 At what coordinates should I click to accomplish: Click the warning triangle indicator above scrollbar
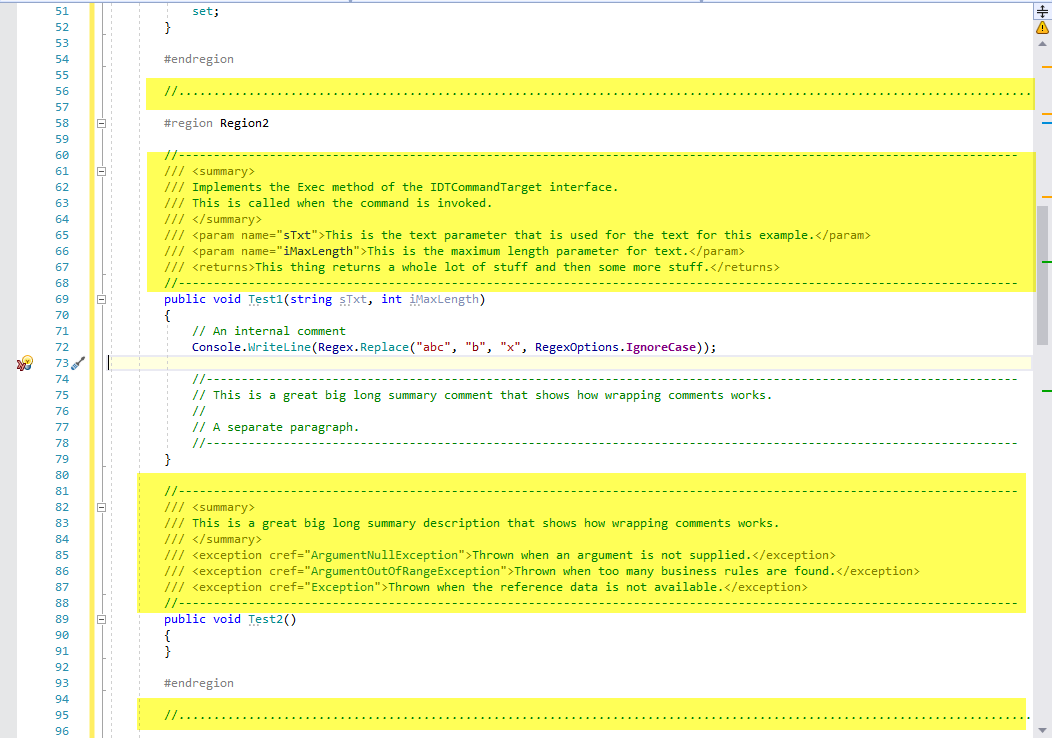click(x=1042, y=28)
